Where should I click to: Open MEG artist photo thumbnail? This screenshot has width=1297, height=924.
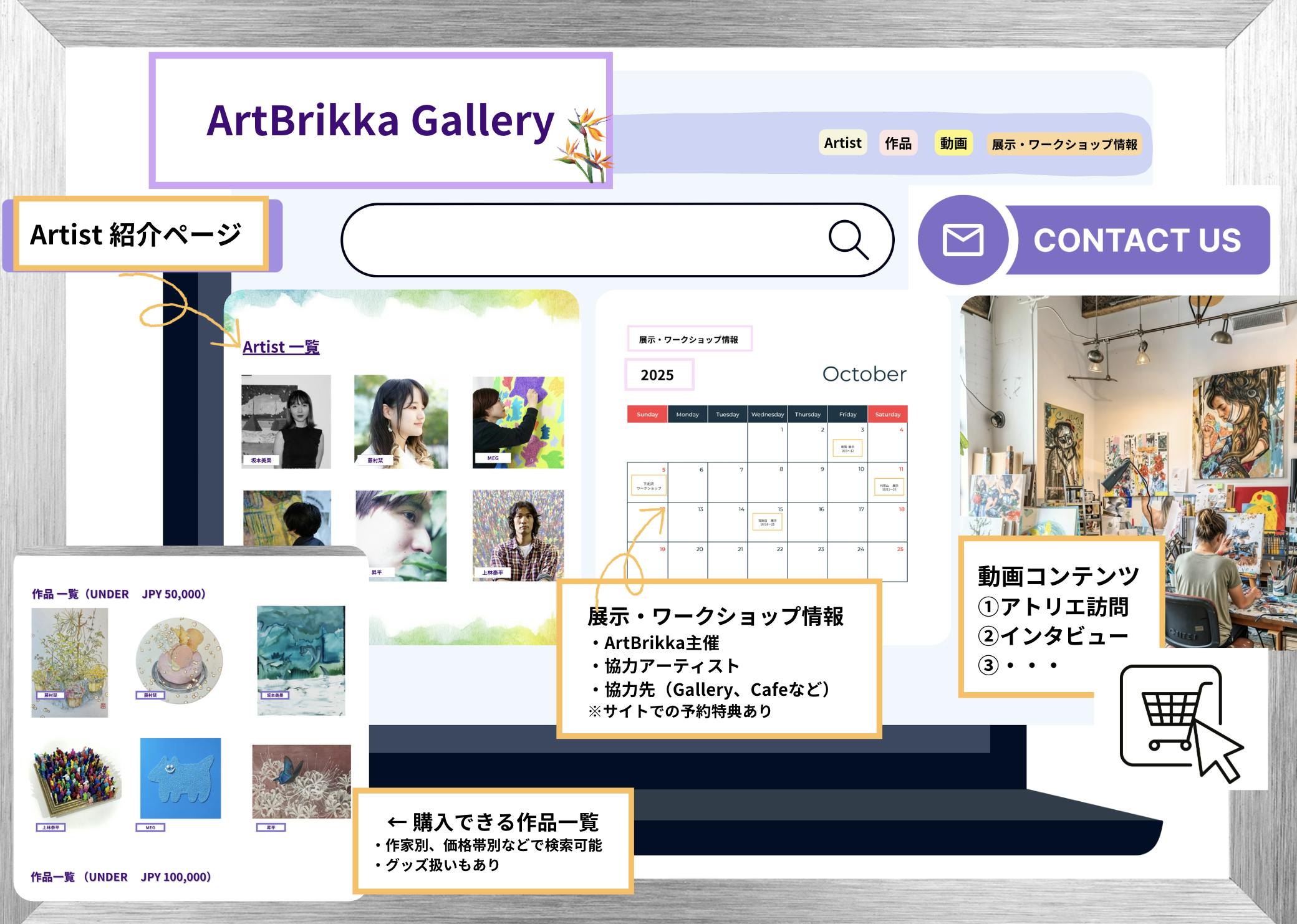pyautogui.click(x=518, y=421)
